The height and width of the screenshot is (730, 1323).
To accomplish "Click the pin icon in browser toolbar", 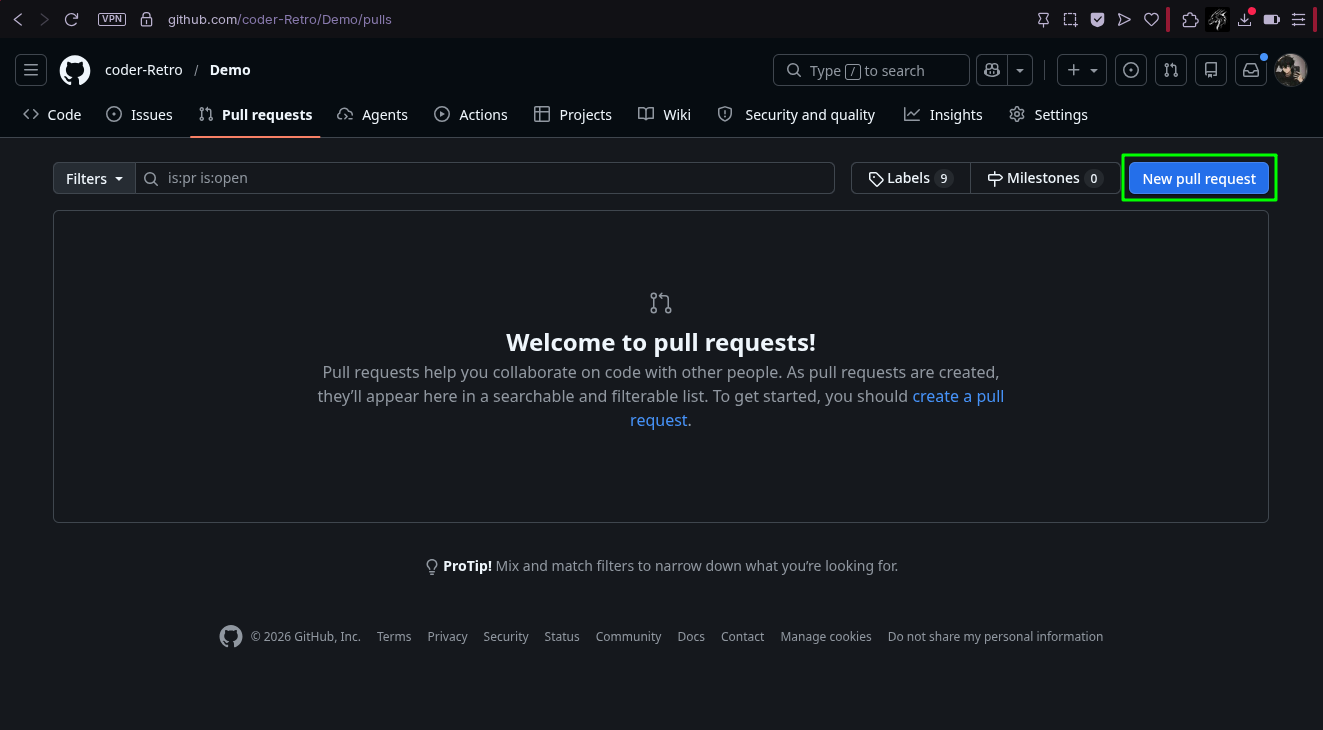I will pos(1043,19).
